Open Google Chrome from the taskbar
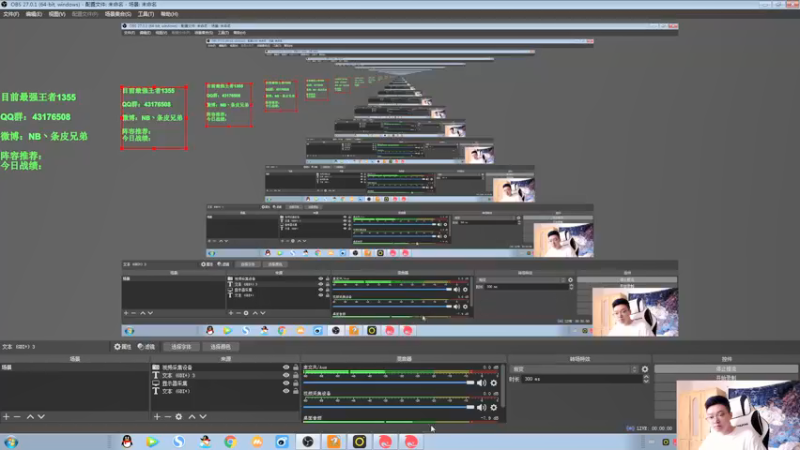Image resolution: width=800 pixels, height=450 pixels. [230, 442]
